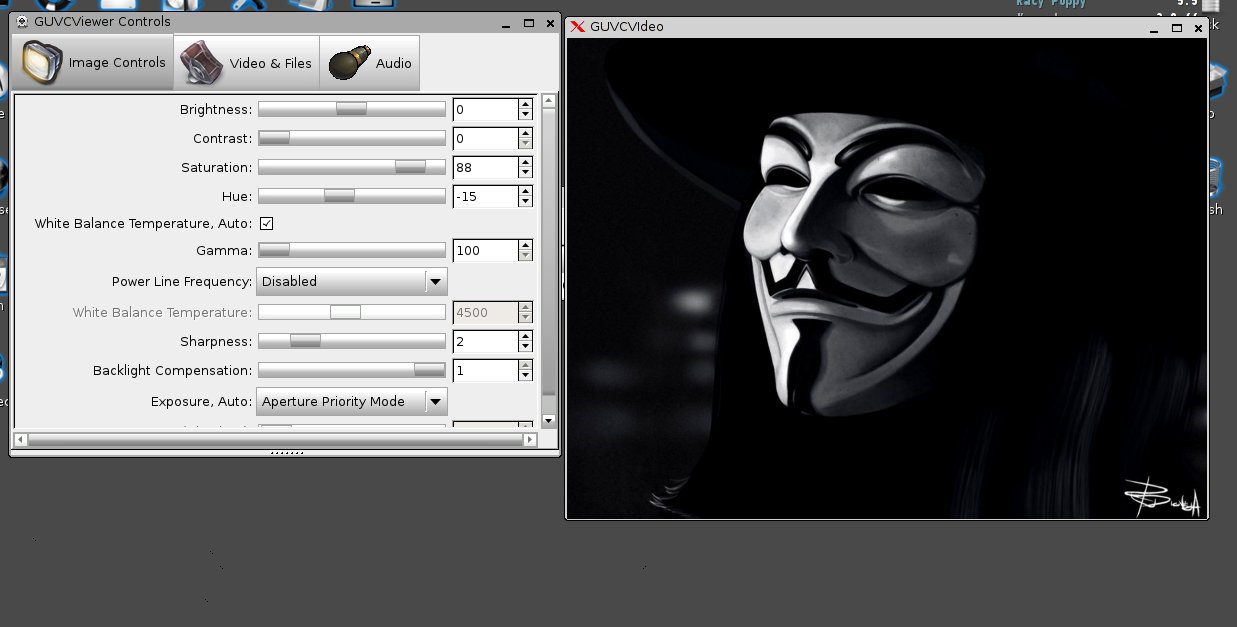The width and height of the screenshot is (1237, 627).
Task: Focus the Gamma value field showing 100
Action: pyautogui.click(x=485, y=250)
